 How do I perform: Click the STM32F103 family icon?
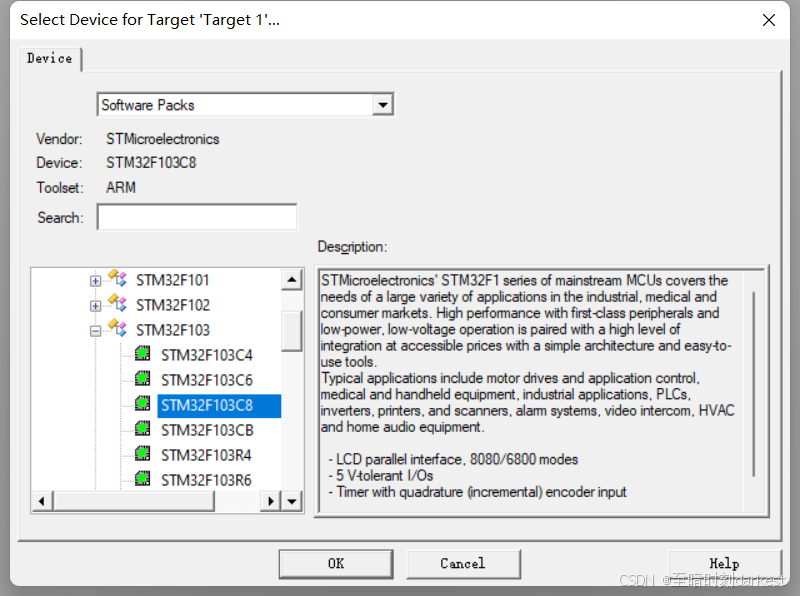117,328
